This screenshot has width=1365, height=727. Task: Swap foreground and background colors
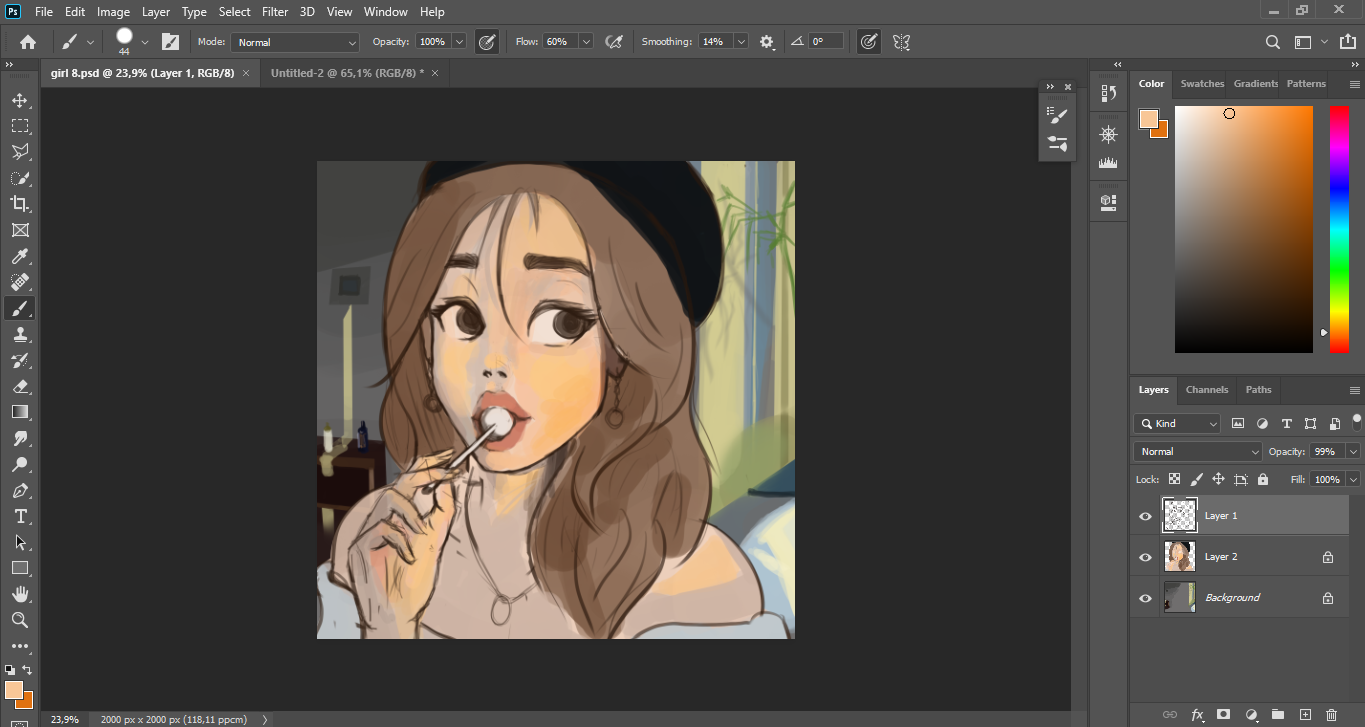[x=27, y=670]
